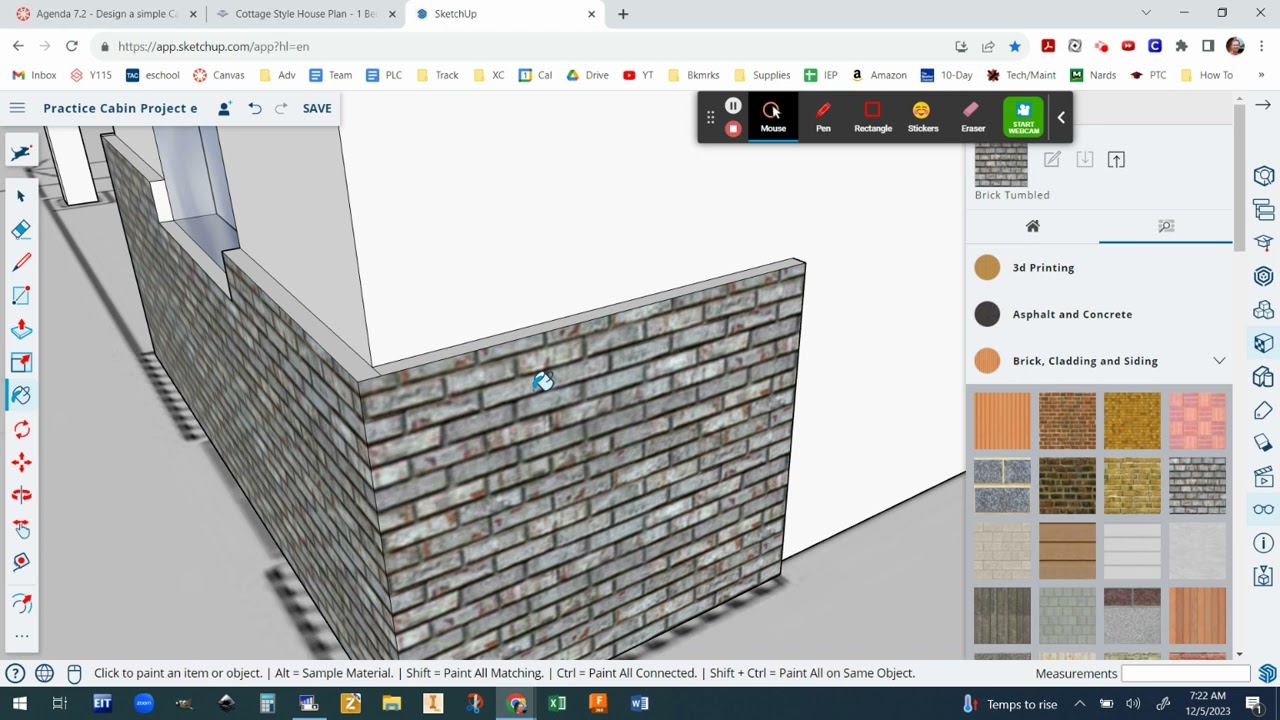Undo the last action
Image resolution: width=1280 pixels, height=720 pixels.
[x=255, y=108]
